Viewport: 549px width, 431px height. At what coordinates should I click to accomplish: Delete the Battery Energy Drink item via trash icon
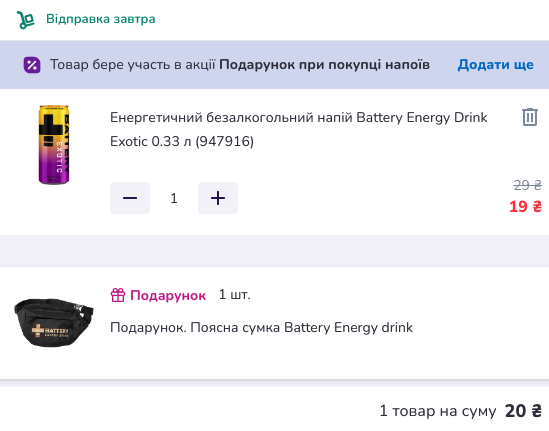click(x=530, y=117)
